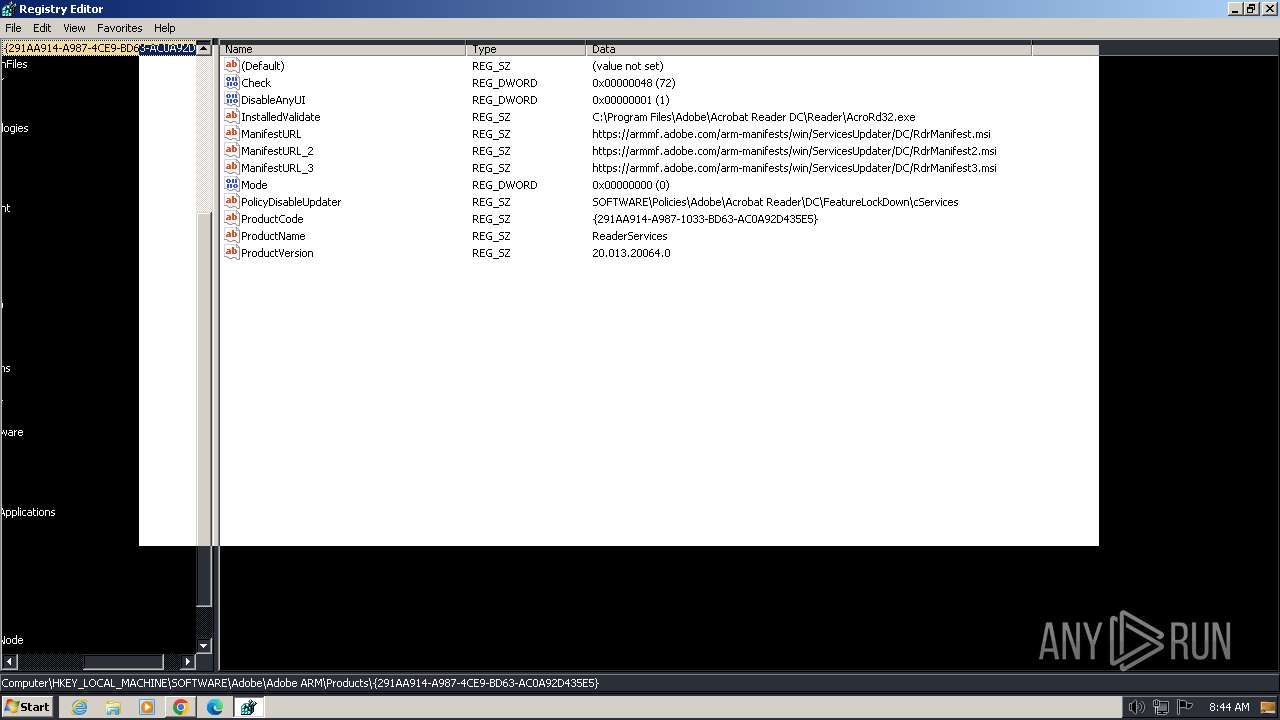Click the FeatureLockDown\cServices data cell
Viewport: 1280px width, 720px height.
[x=776, y=202]
